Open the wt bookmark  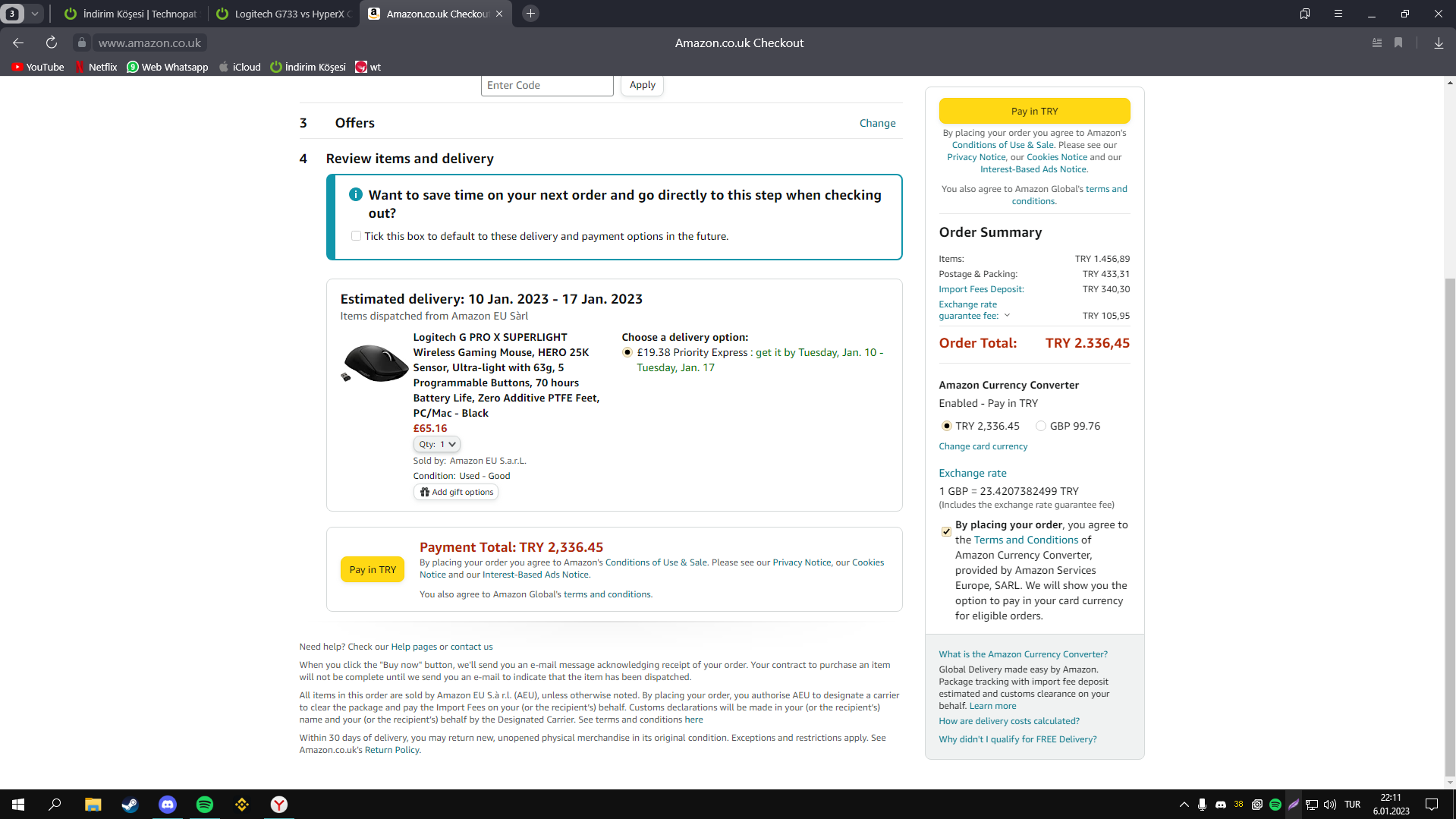368,67
